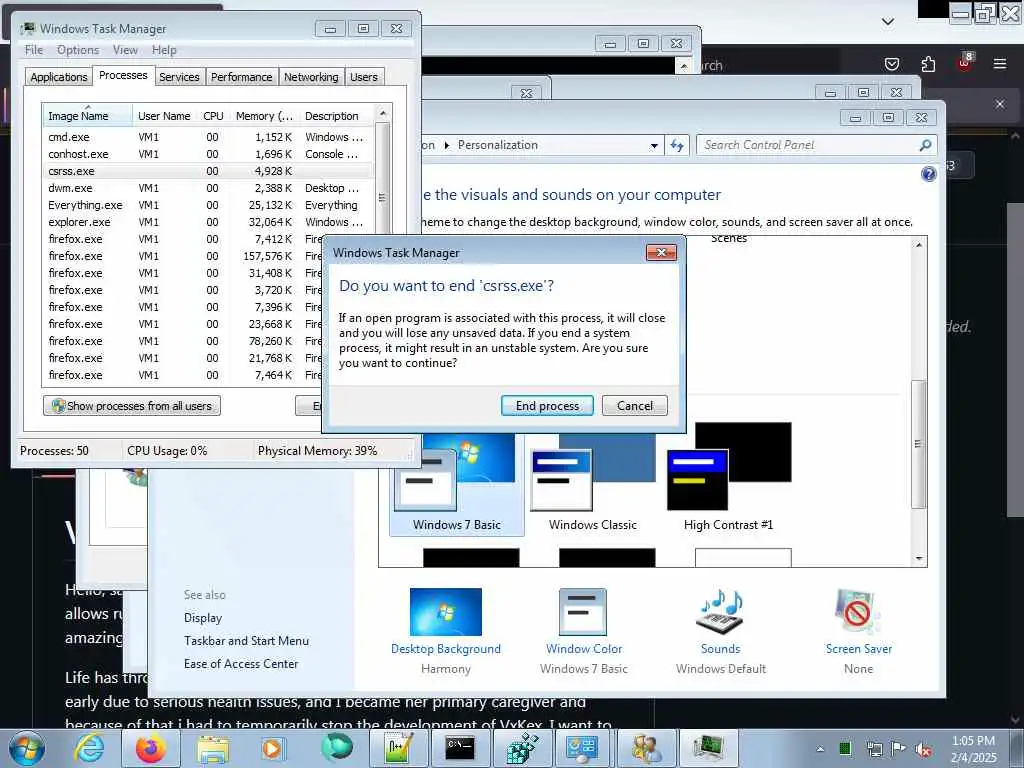
Task: Open the Display link under See also
Action: point(203,618)
